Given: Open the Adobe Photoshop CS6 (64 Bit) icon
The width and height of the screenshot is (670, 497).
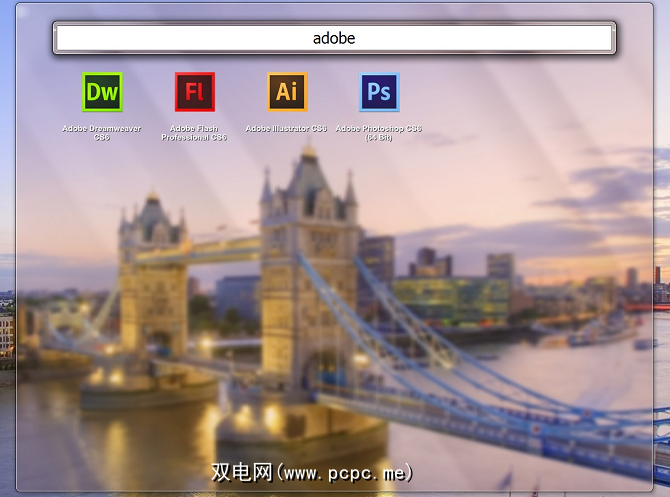Looking at the screenshot, I should pos(379,92).
